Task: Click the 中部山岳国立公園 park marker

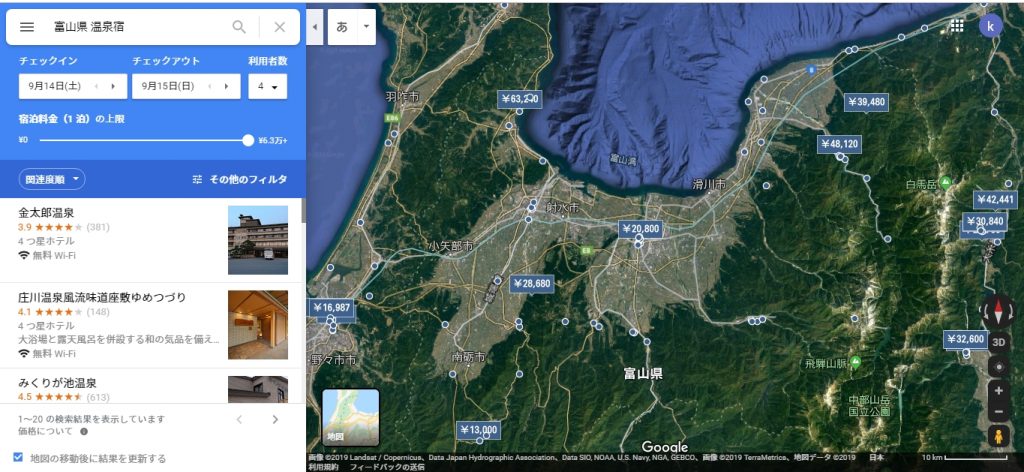Action: point(869,405)
